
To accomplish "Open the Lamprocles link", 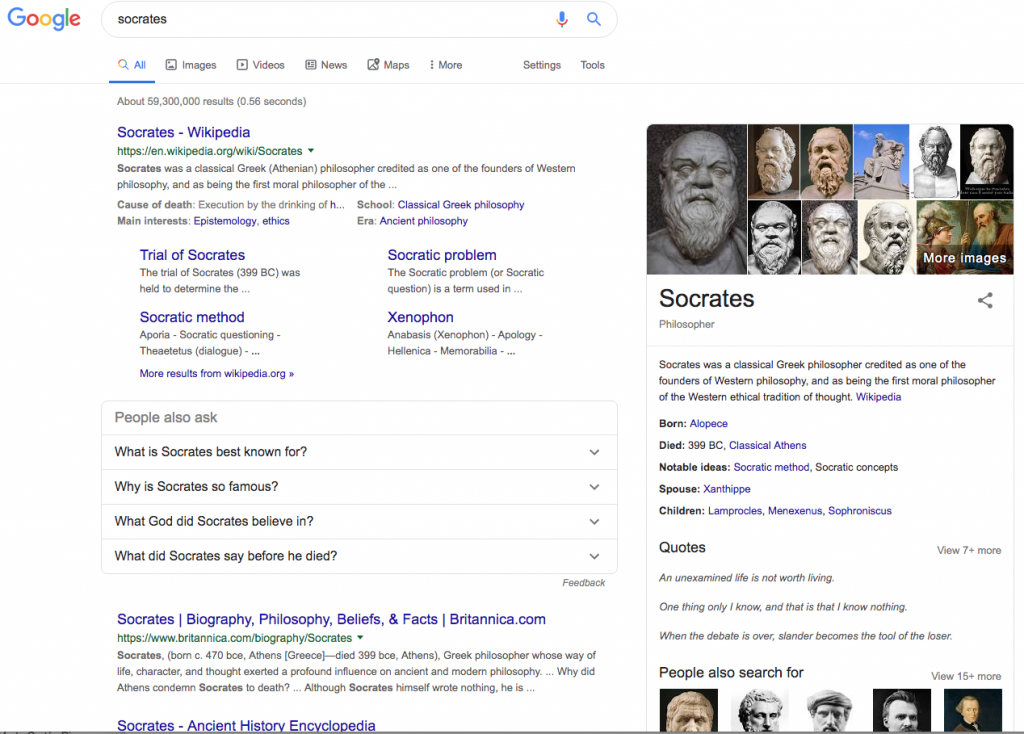I will click(x=735, y=511).
